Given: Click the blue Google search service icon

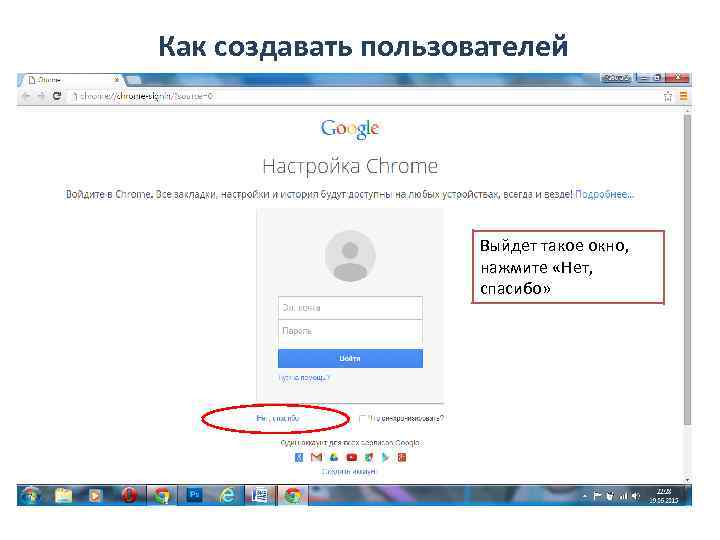Looking at the screenshot, I should 299,457.
